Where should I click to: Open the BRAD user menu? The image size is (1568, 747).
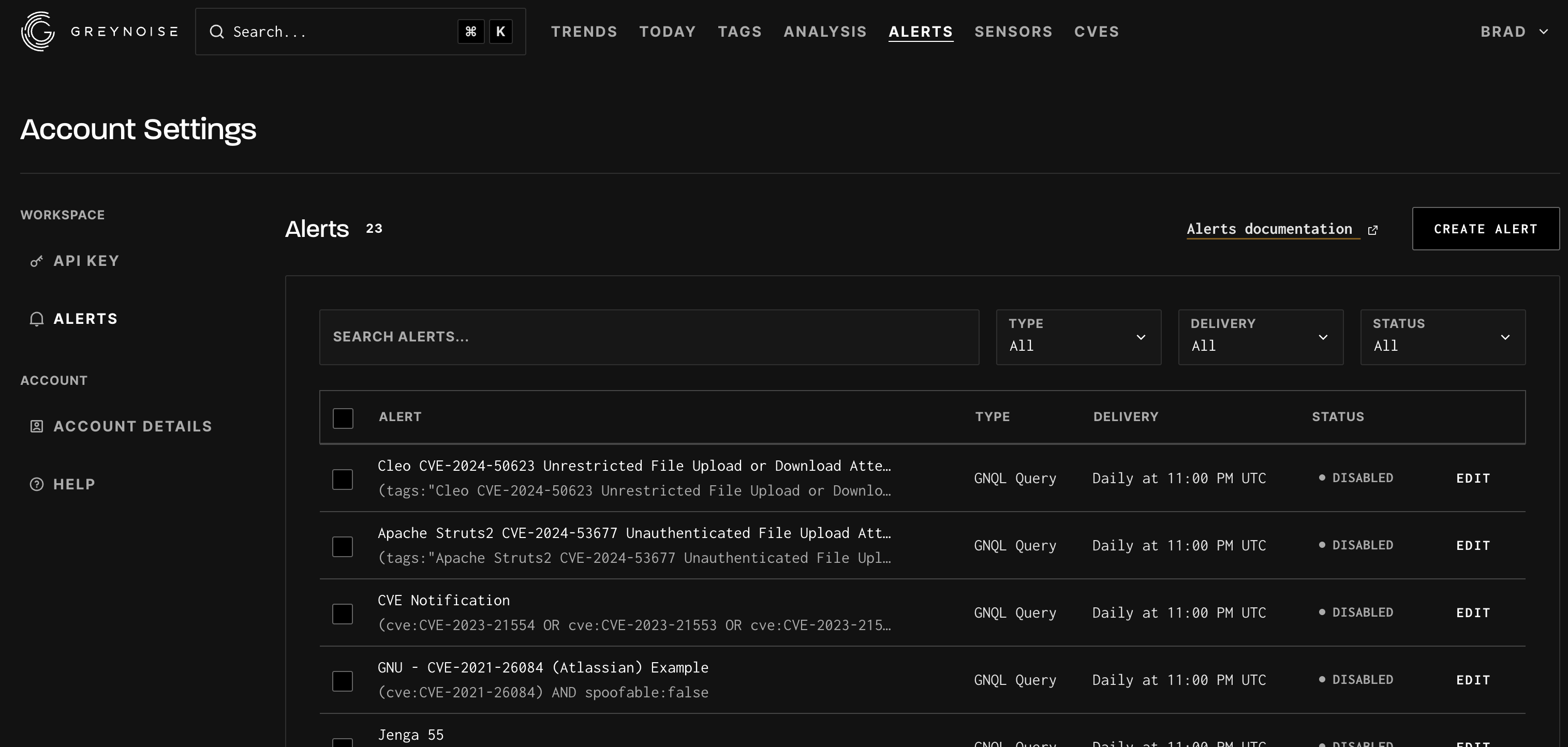tap(1513, 32)
